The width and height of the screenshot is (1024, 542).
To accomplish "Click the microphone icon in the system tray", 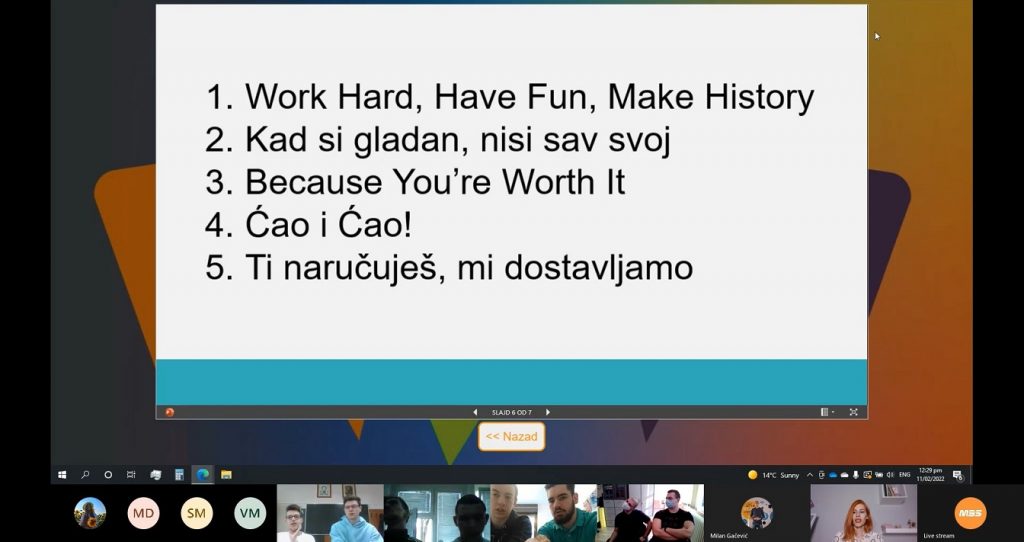I will point(856,475).
